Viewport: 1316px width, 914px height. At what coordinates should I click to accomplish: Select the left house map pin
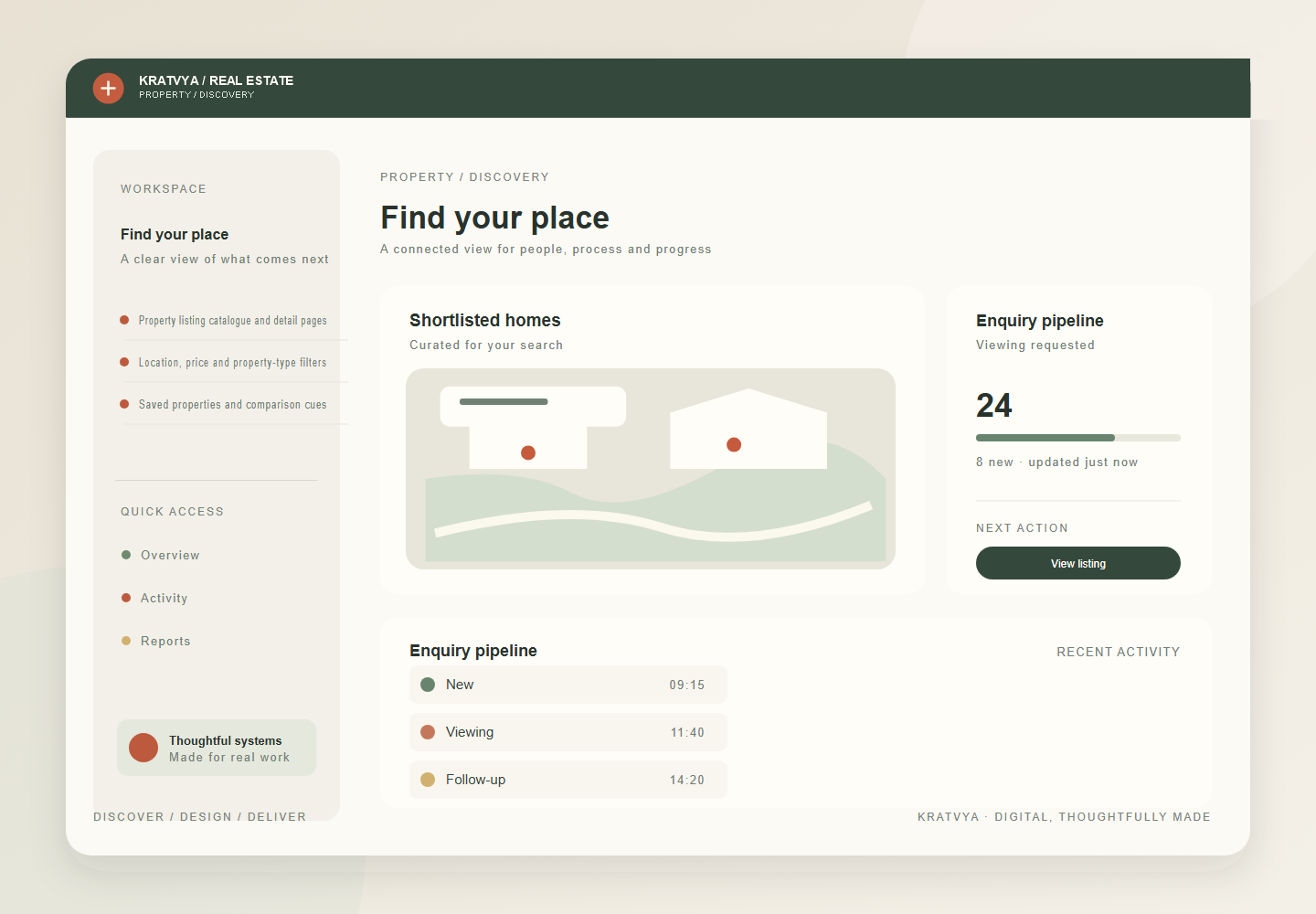(x=528, y=452)
